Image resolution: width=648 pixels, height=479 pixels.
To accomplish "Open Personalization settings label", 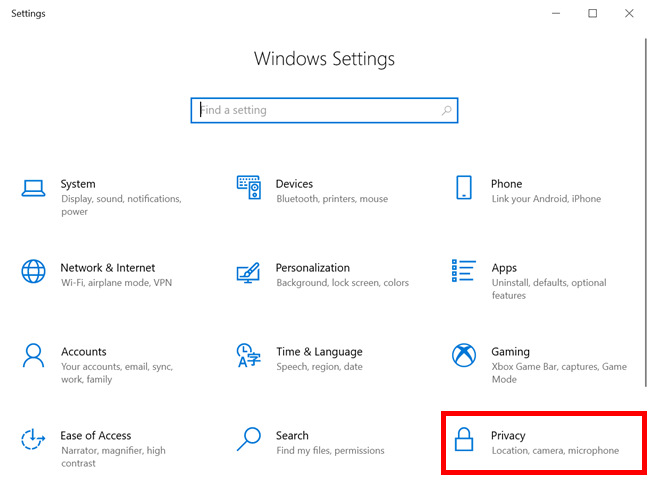I will pos(313,268).
